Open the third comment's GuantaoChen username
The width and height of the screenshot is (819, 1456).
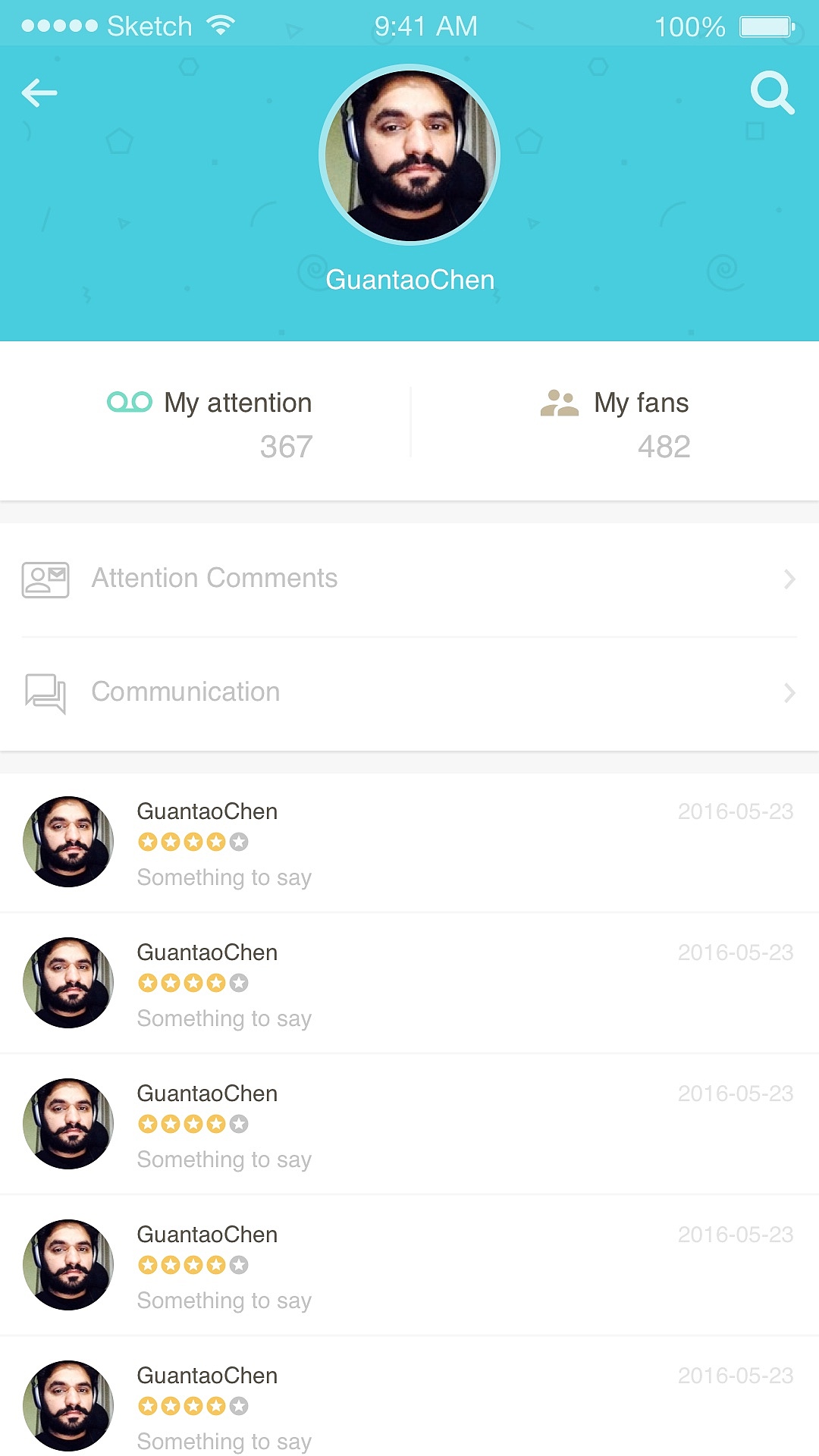pyautogui.click(x=207, y=1094)
